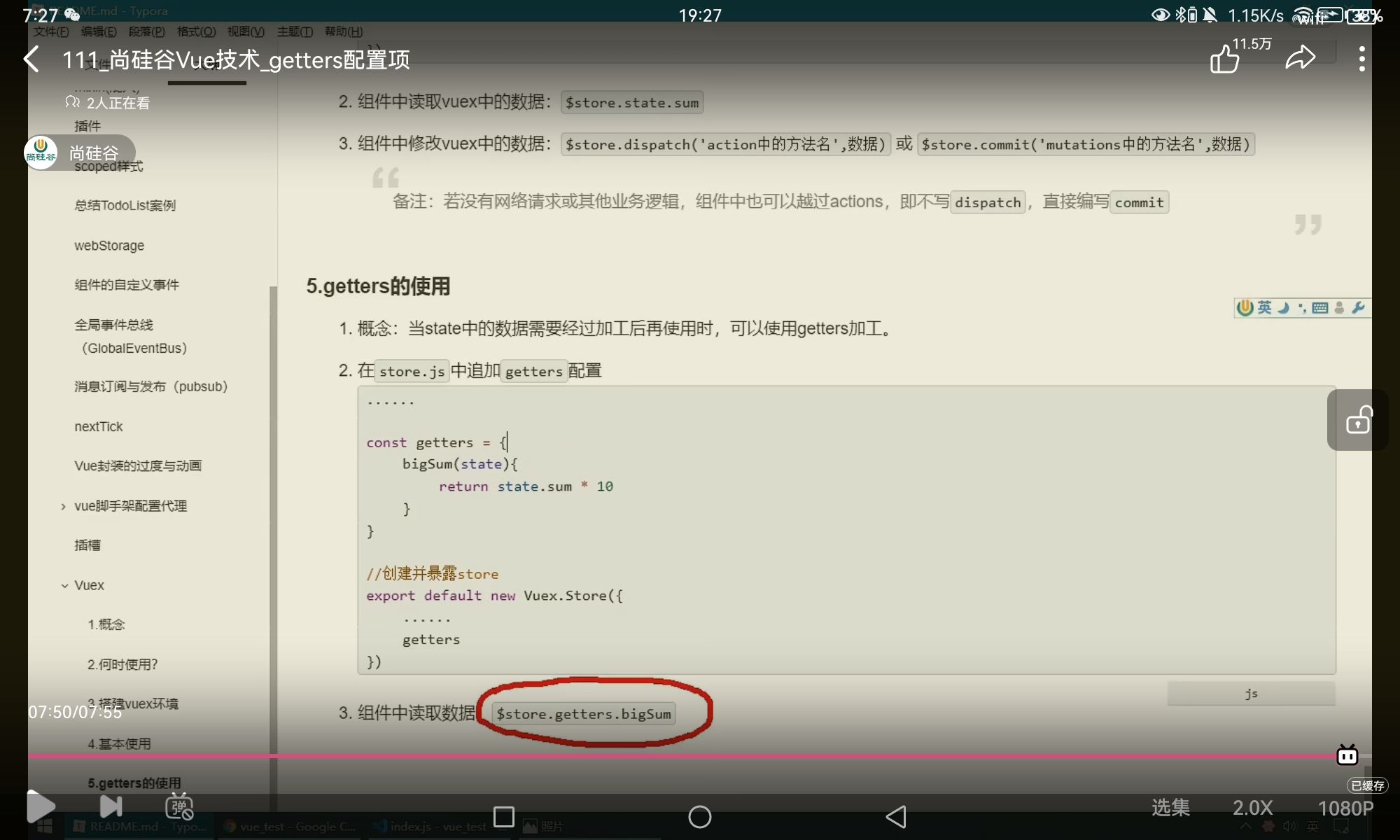Viewport: 1400px width, 840px height.
Task: Collapse the Vuex outline section
Action: (64, 586)
